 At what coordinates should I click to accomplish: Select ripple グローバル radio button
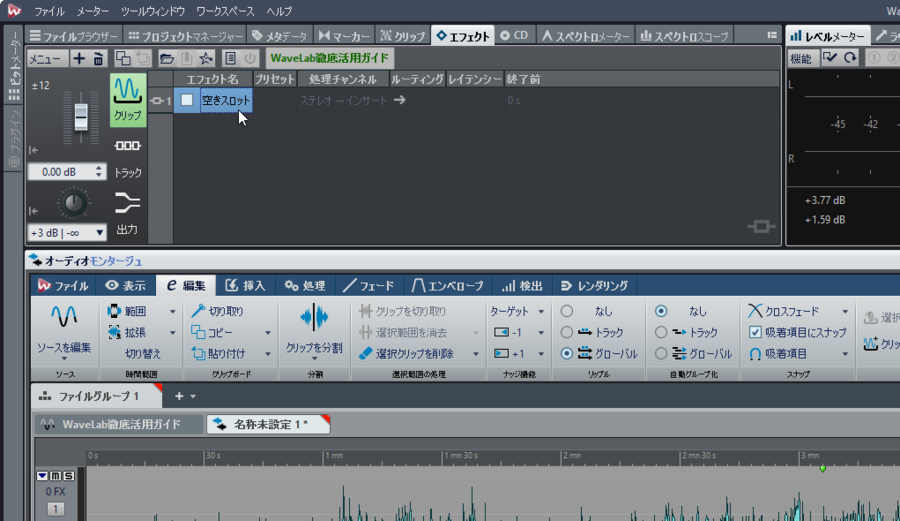[x=567, y=353]
